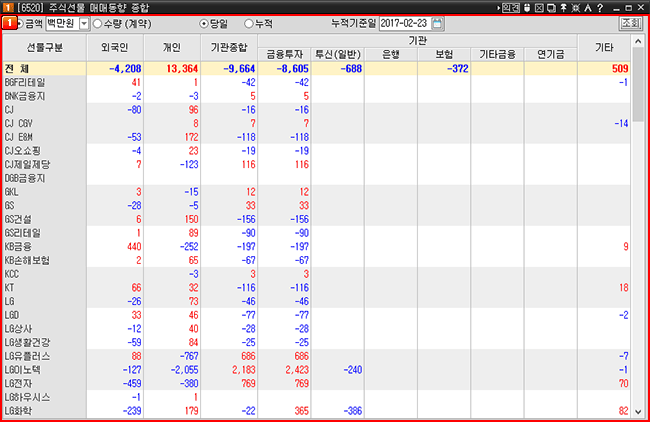
Task: Select the BNK금융지 row label
Action: pos(25,96)
